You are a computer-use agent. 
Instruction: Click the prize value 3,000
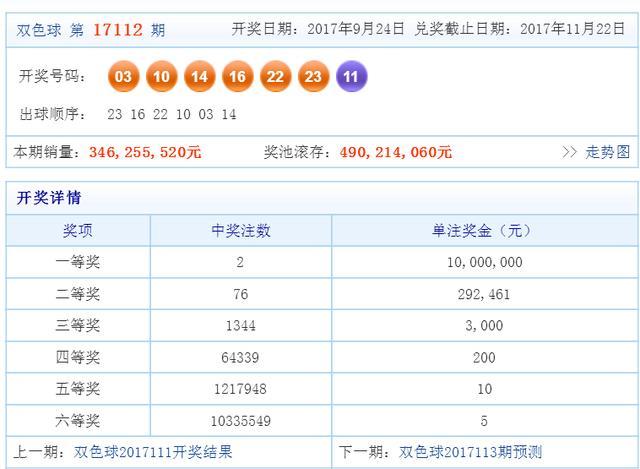tap(484, 325)
